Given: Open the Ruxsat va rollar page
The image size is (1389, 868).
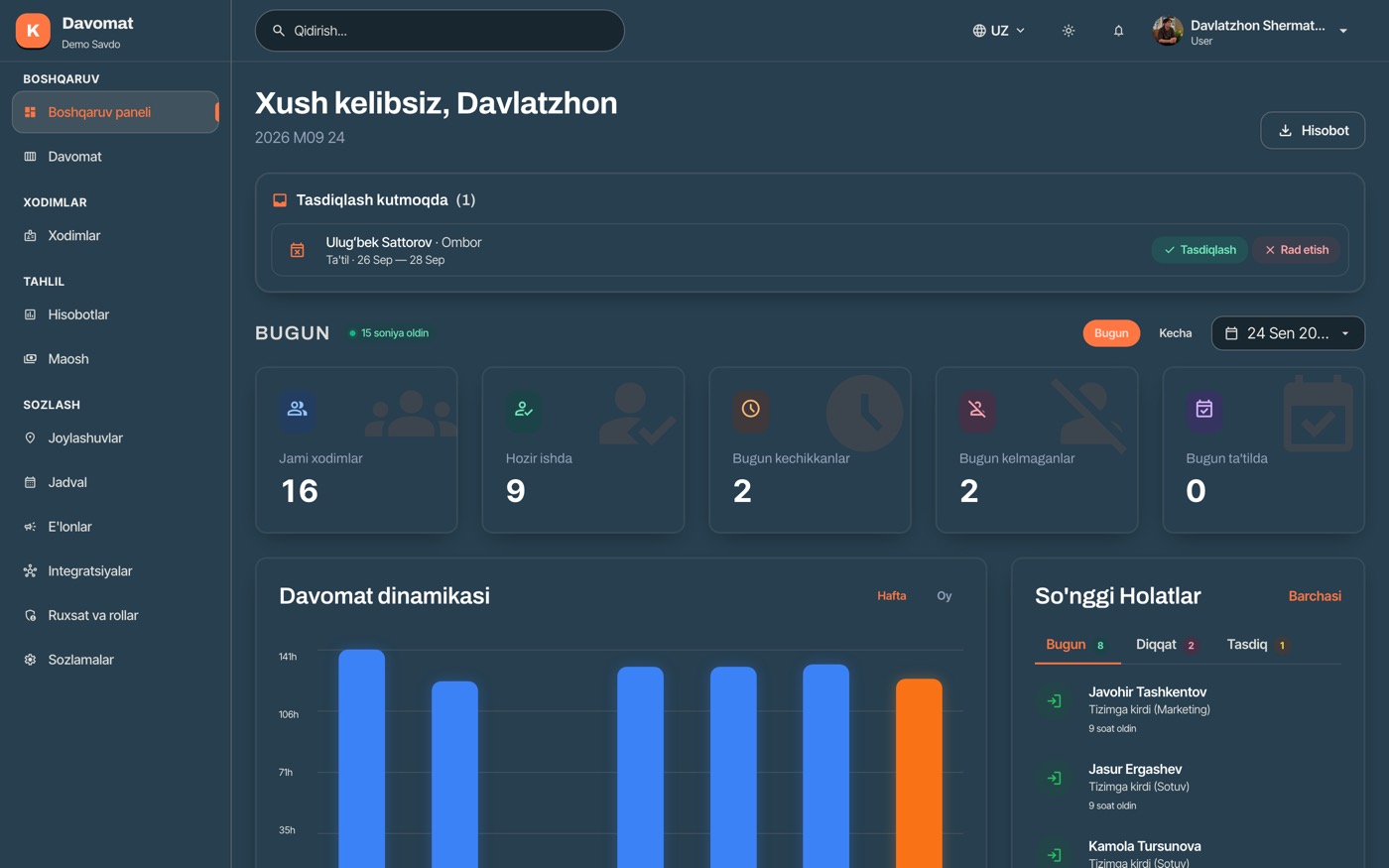Looking at the screenshot, I should [x=115, y=615].
